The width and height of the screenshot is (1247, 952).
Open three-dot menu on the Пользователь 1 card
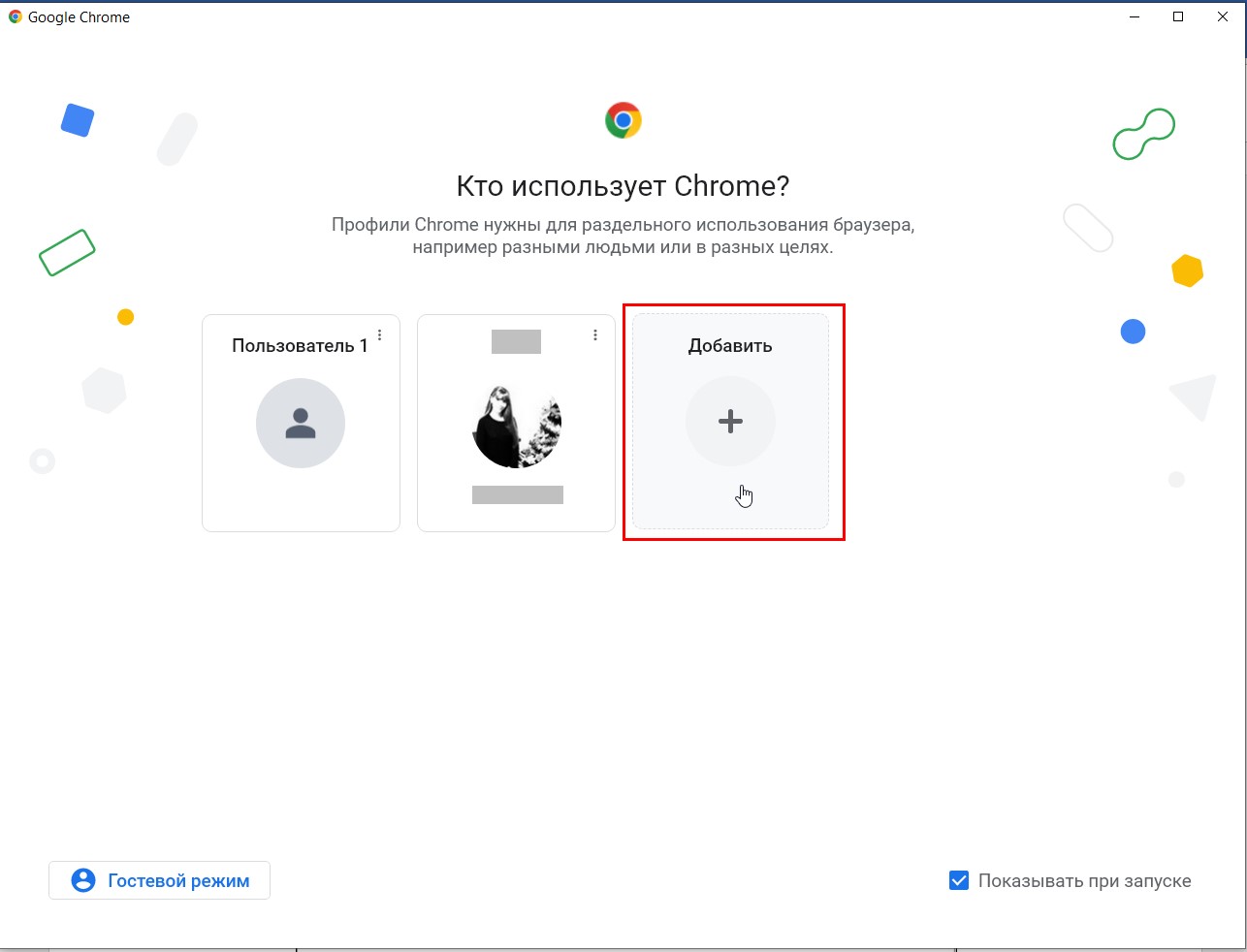click(380, 335)
